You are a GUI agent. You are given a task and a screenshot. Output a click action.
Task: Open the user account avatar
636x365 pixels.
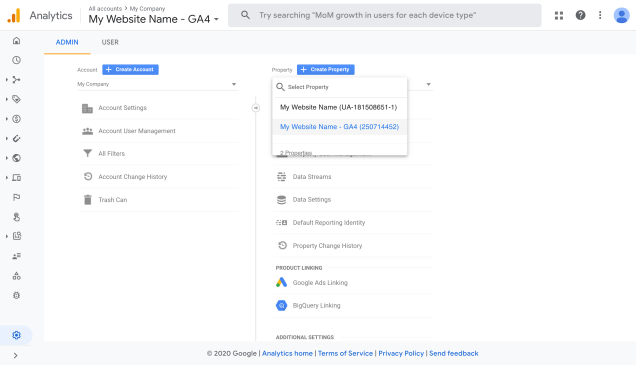pyautogui.click(x=621, y=15)
